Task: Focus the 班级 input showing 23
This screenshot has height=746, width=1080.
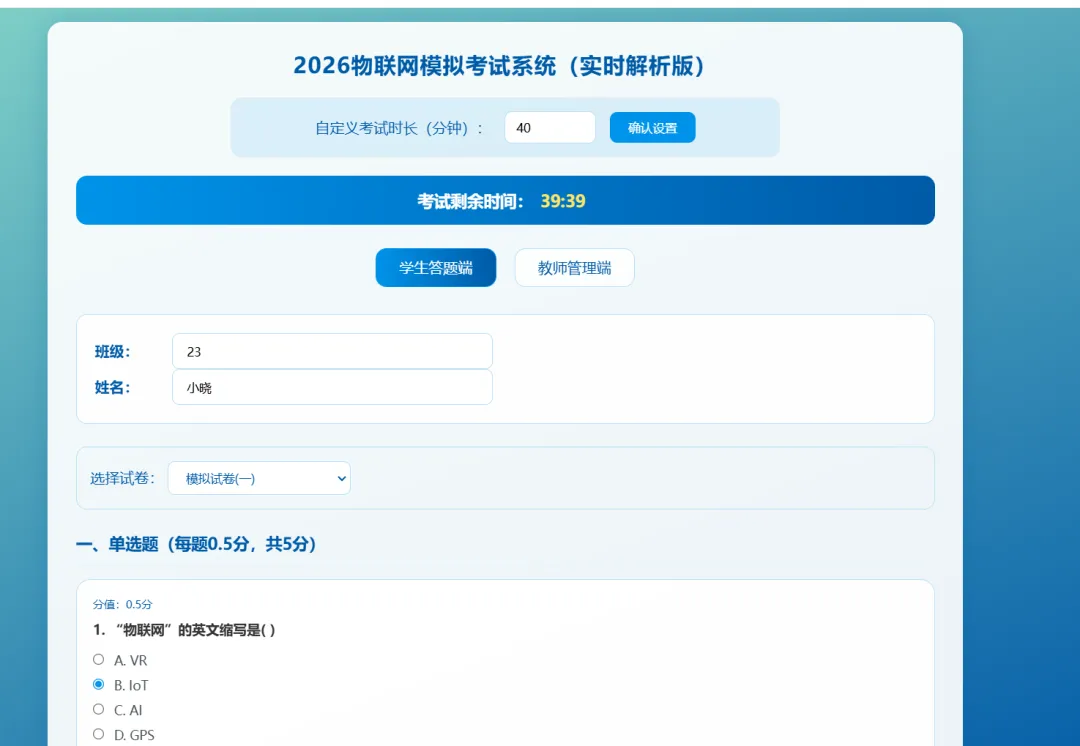Action: click(332, 351)
